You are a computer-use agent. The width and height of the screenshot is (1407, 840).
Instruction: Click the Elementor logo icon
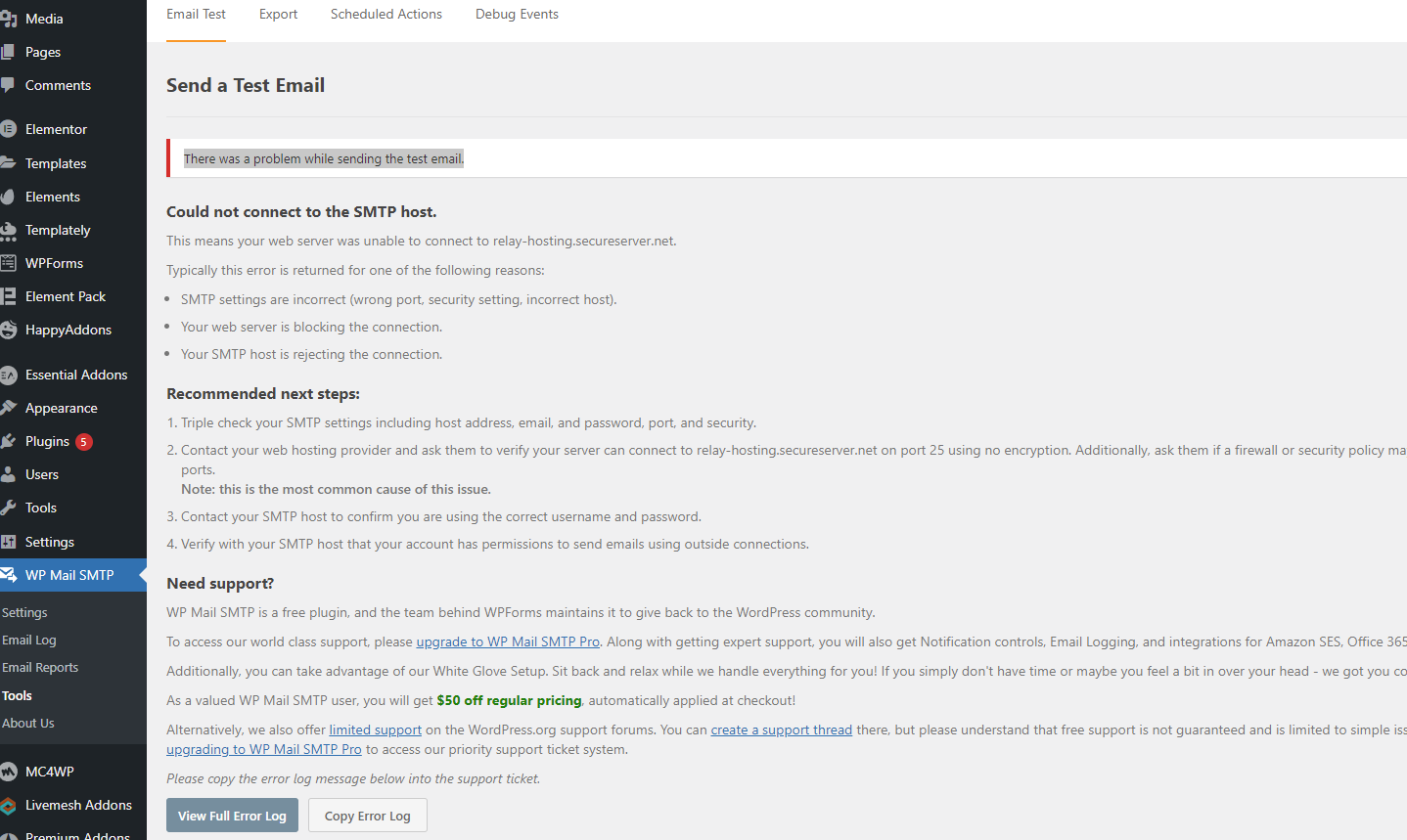coord(8,129)
